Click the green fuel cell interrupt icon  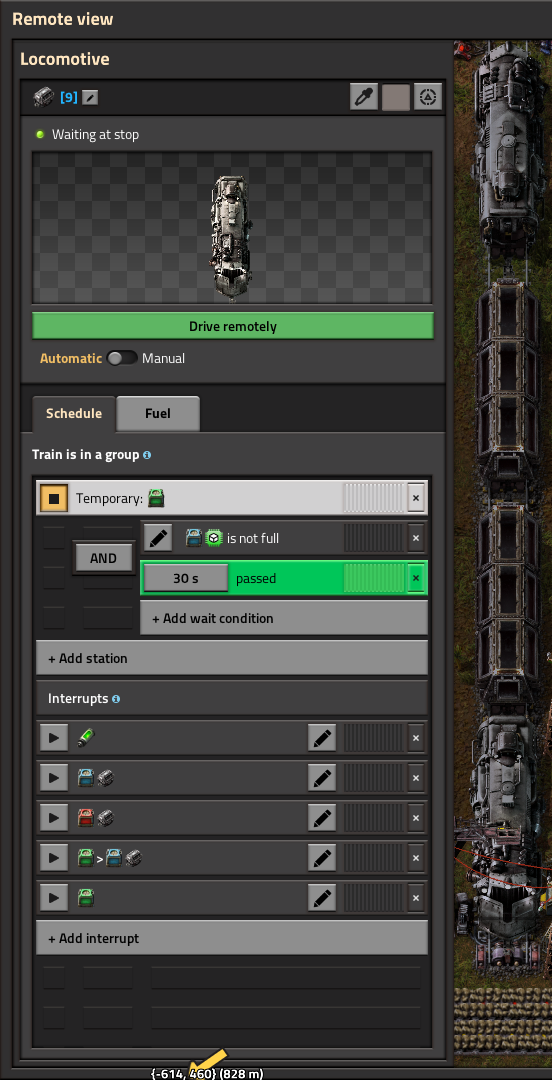click(x=85, y=738)
